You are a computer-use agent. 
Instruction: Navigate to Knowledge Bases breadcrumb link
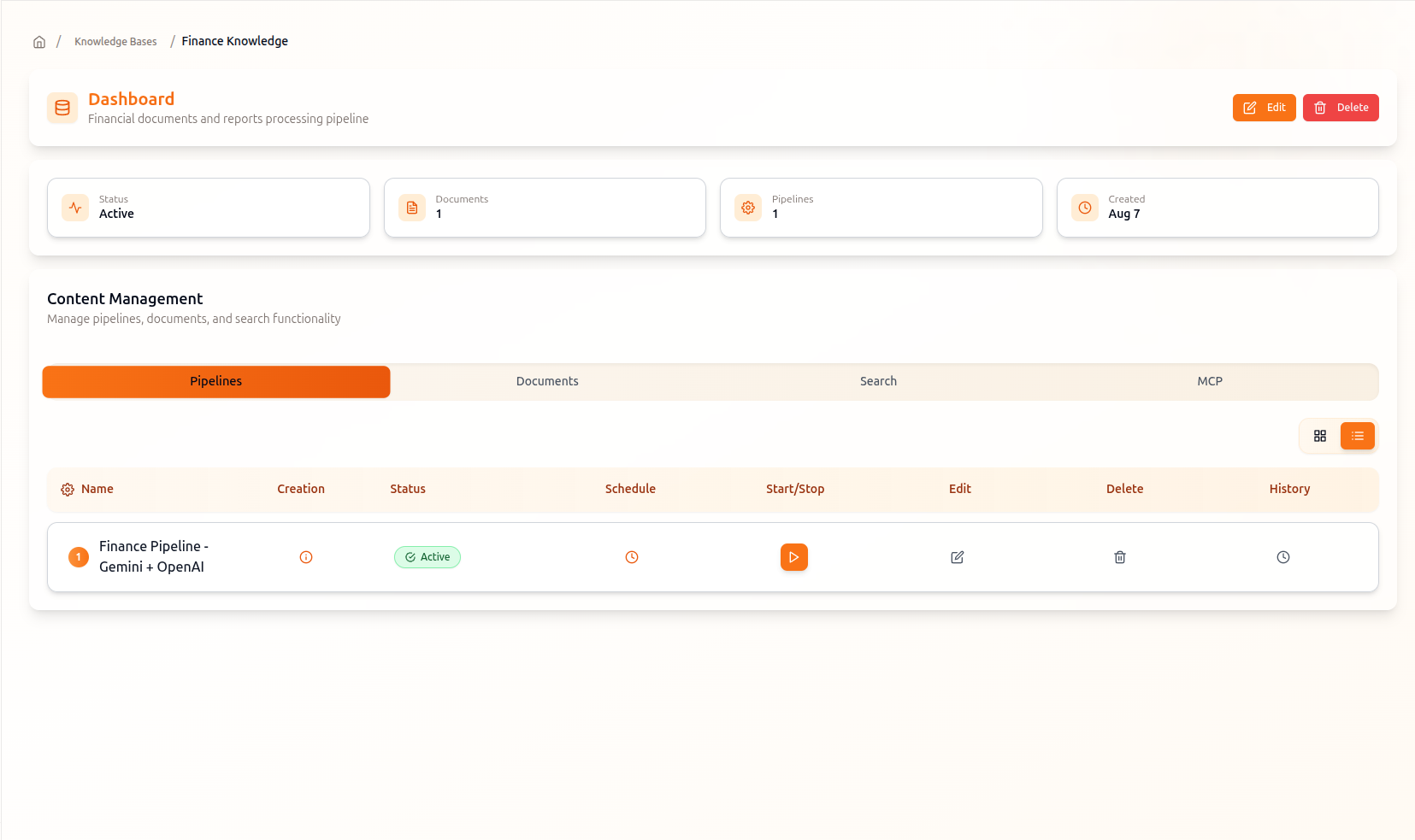[x=115, y=42]
